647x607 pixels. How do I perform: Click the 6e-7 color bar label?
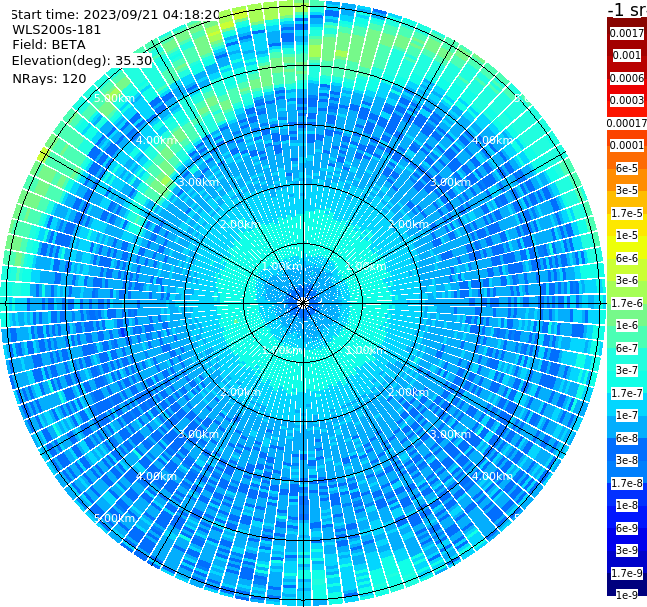[x=627, y=348]
